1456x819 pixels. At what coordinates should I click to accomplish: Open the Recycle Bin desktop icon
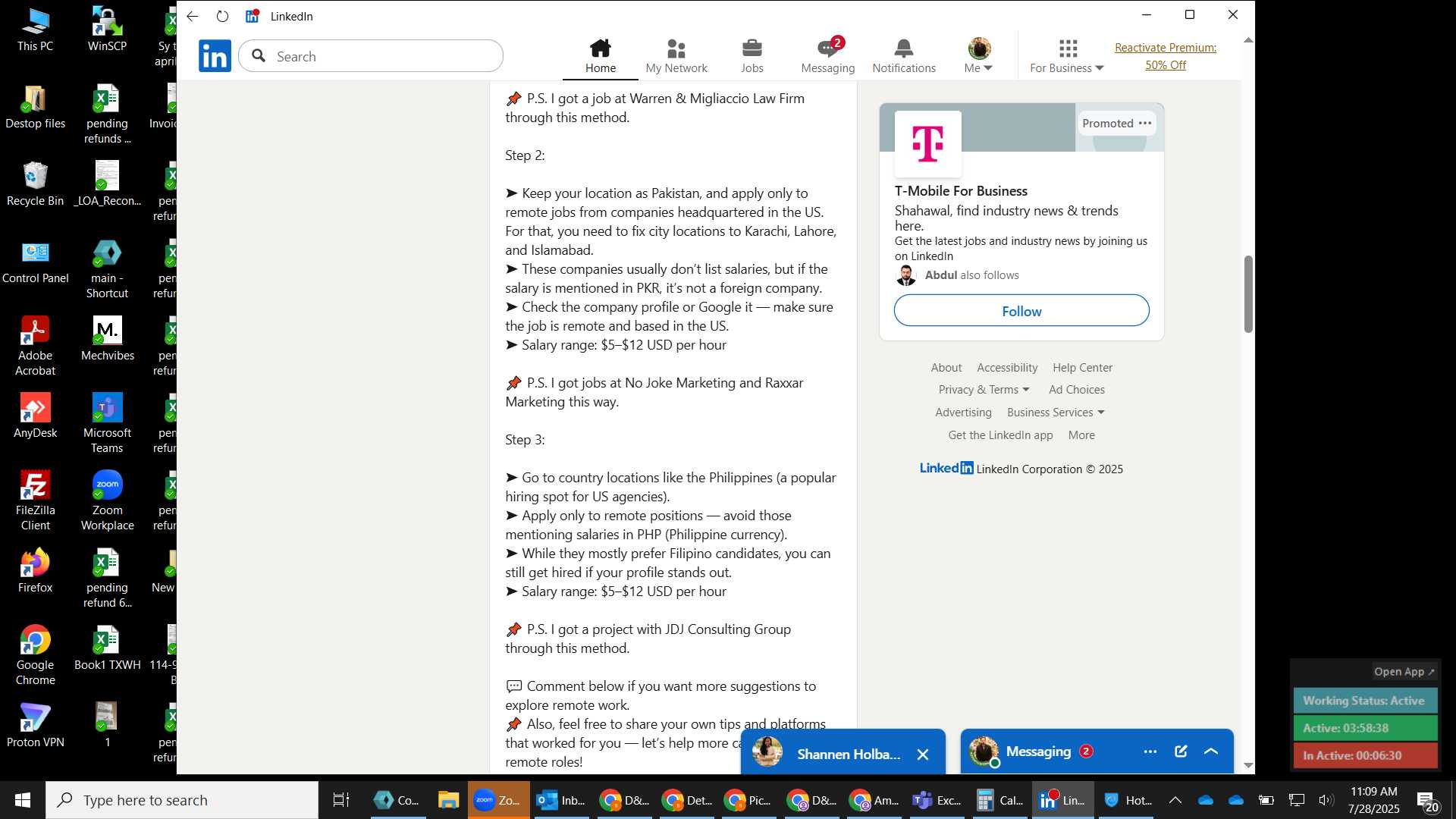pyautogui.click(x=35, y=185)
